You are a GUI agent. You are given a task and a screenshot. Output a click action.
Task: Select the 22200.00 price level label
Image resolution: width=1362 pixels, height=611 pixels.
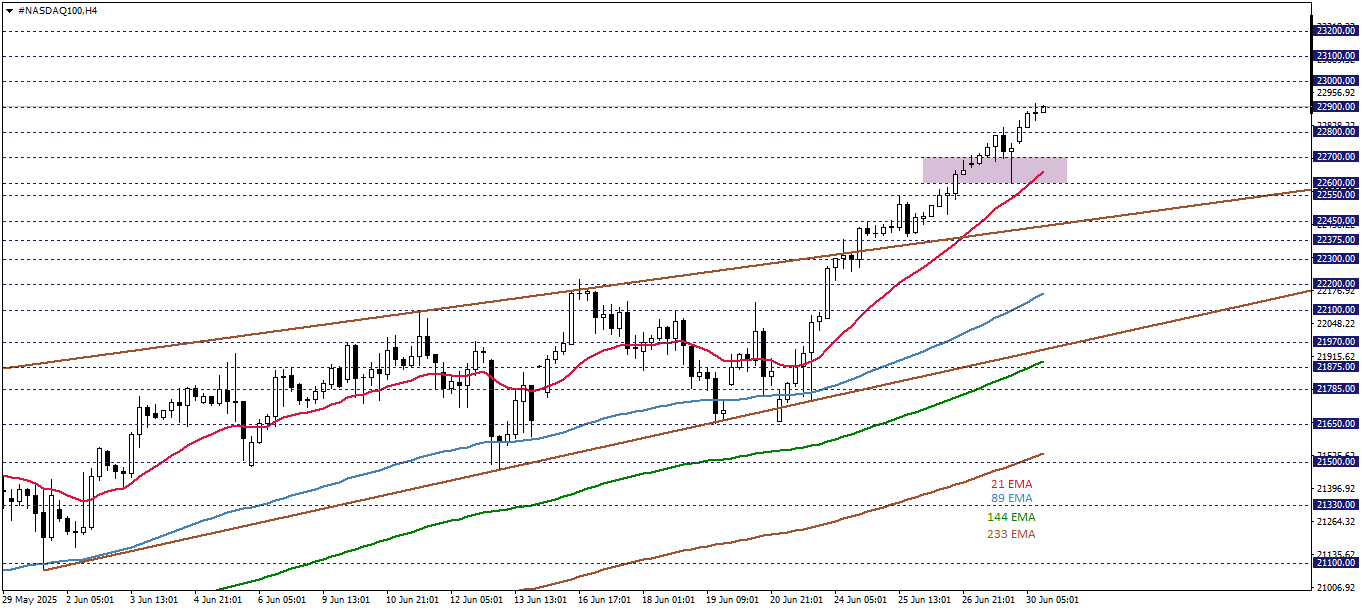coord(1336,284)
